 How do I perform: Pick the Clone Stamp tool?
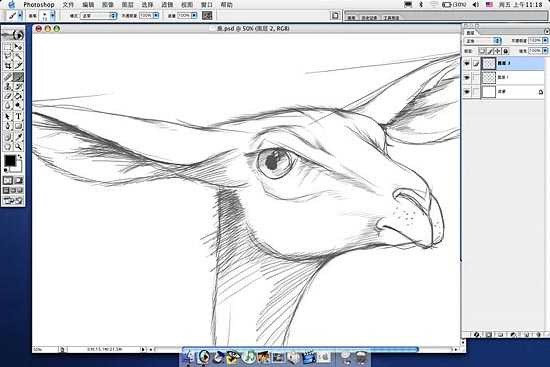[8, 86]
